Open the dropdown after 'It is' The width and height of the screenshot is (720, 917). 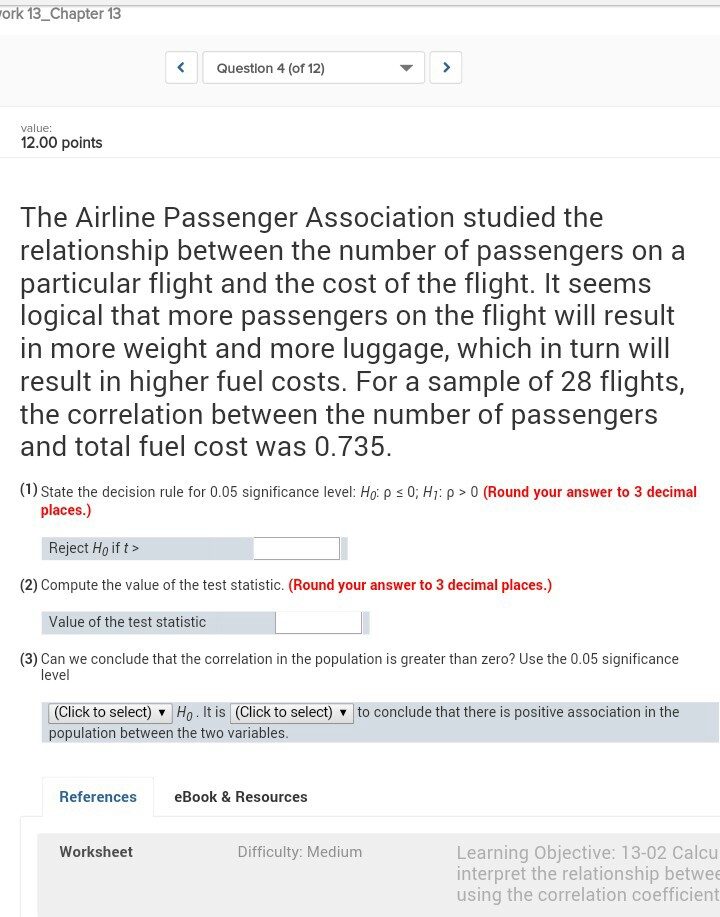coord(291,712)
